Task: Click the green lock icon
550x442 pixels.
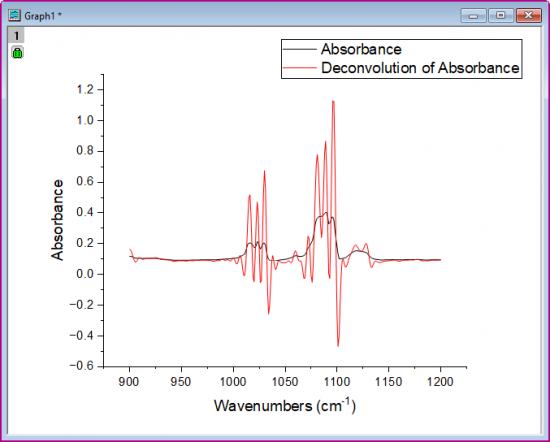Action: [x=17, y=52]
